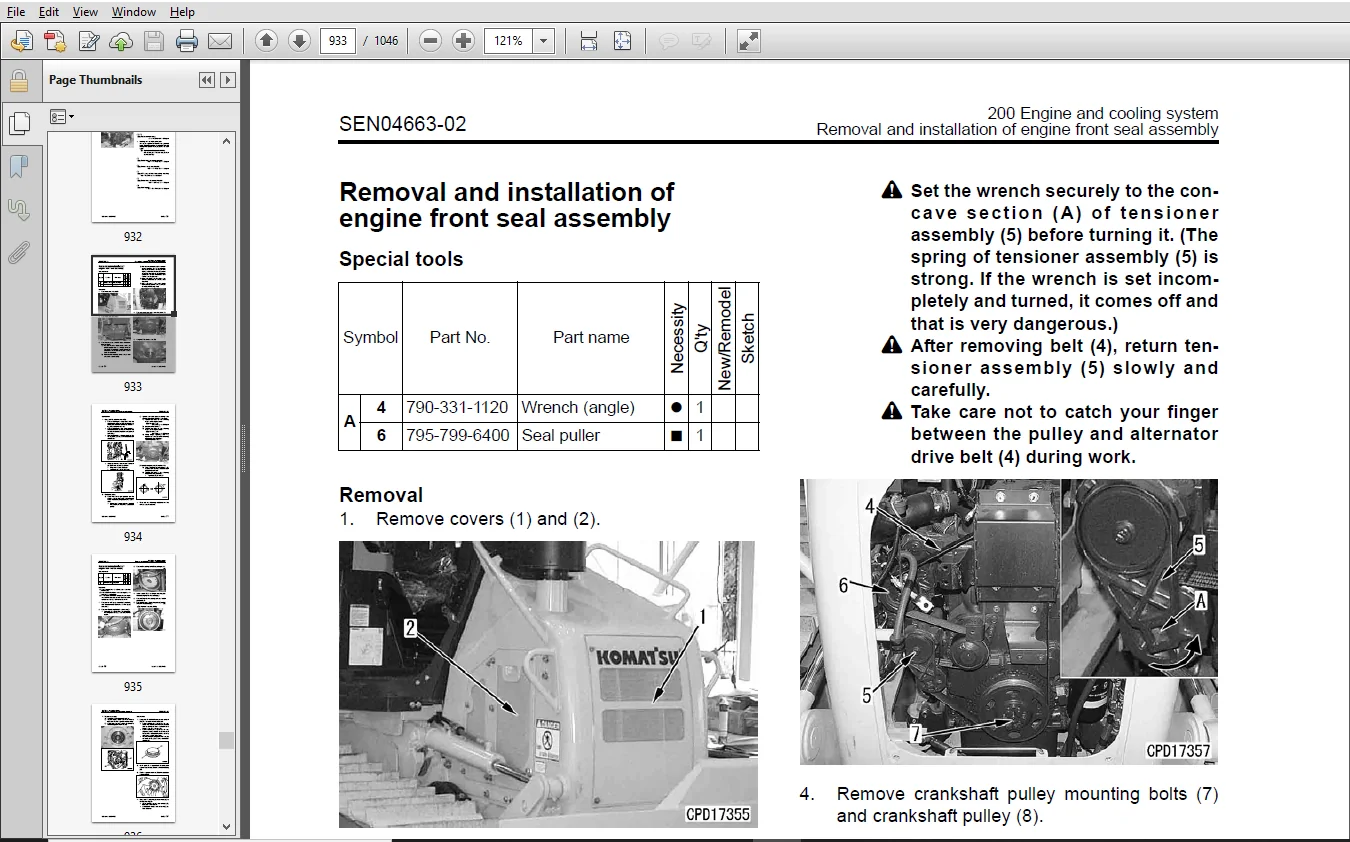Screen dimensions: 1350x842
Task: Click the security padlock icon
Action: point(19,81)
